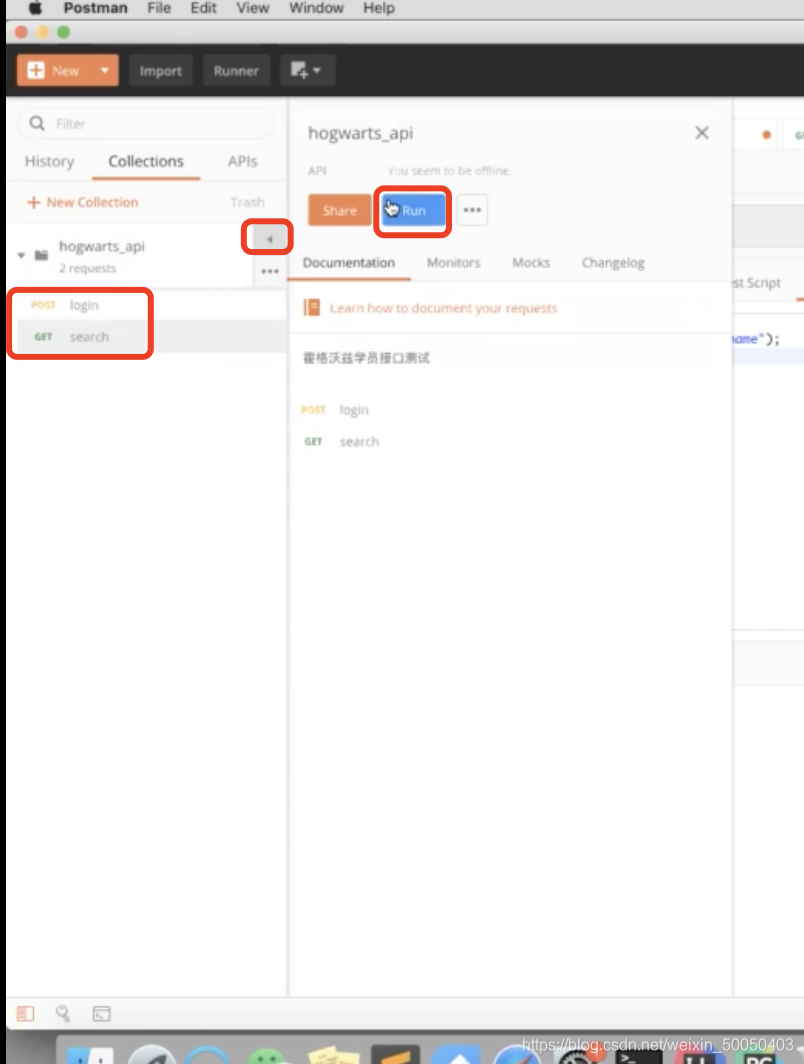
Task: Click the hogwarts_api folder icon
Action: coord(41,255)
